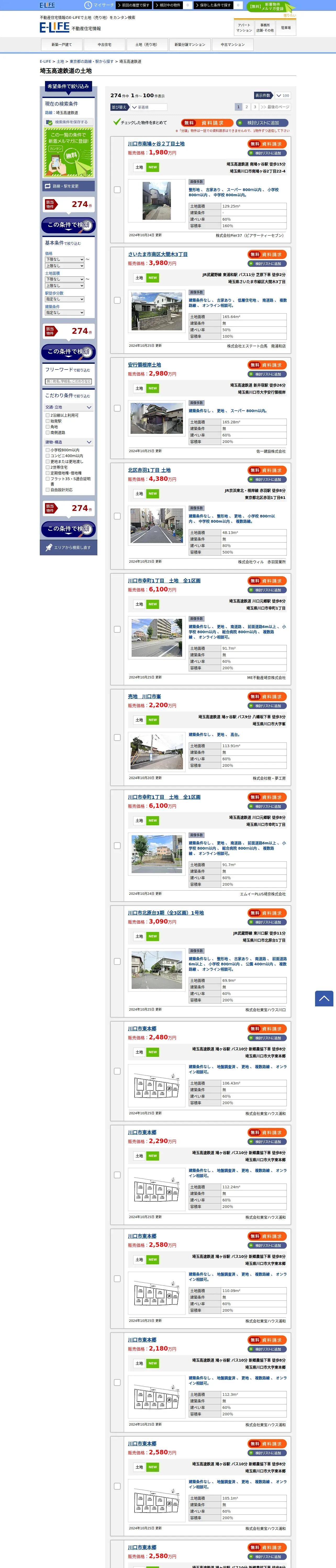Click the フリーワード search input field
This screenshot has width=336, height=1568.
[x=68, y=382]
